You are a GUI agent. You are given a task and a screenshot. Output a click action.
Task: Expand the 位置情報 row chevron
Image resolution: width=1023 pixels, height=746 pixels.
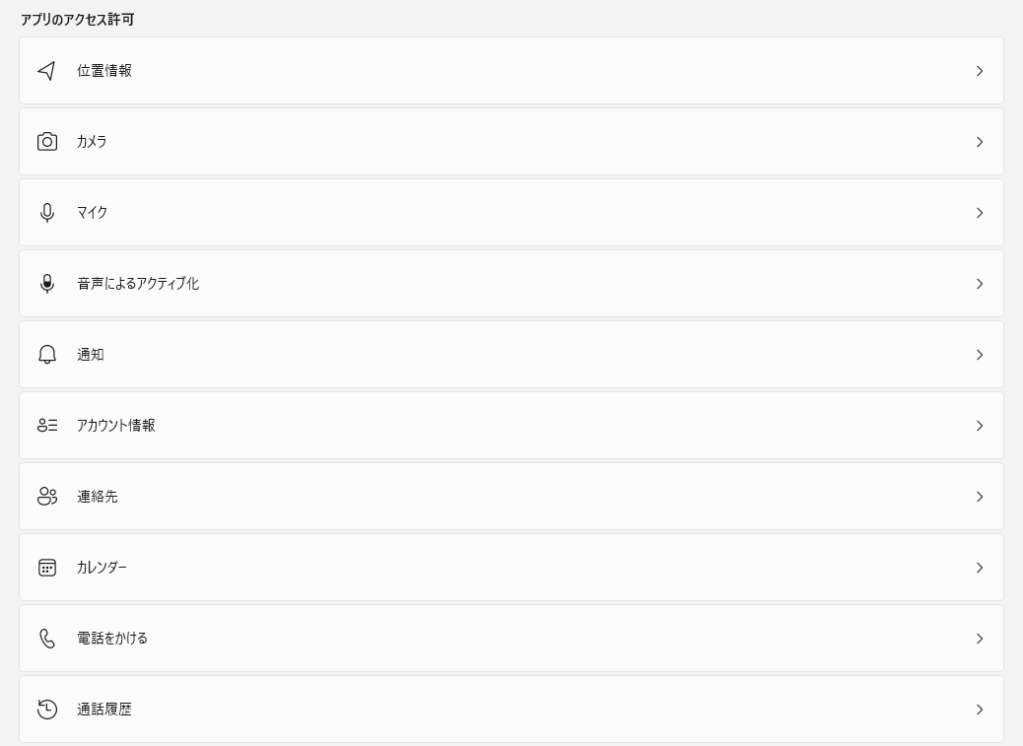[980, 71]
